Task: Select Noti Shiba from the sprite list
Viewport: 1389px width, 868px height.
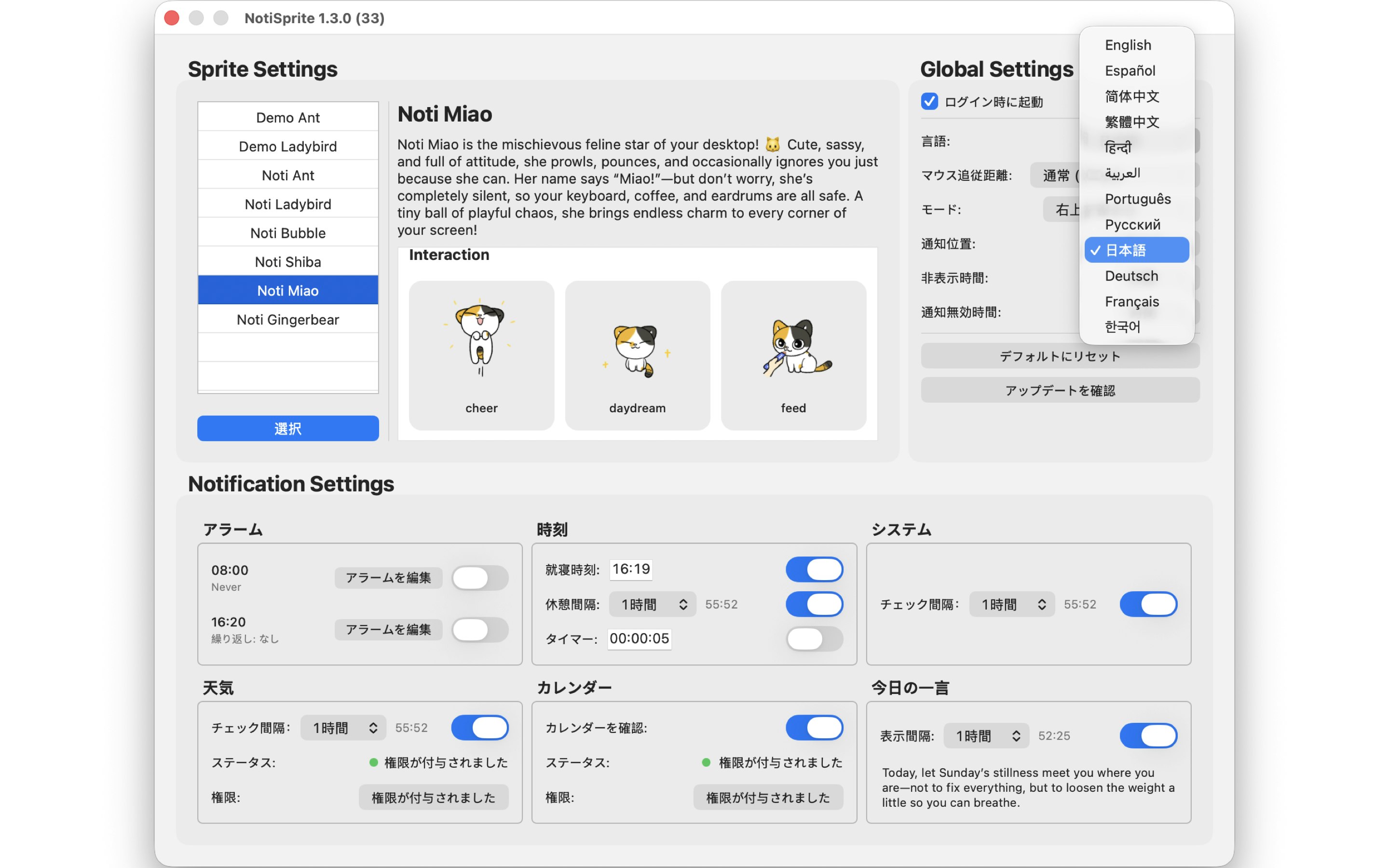Action: click(287, 261)
